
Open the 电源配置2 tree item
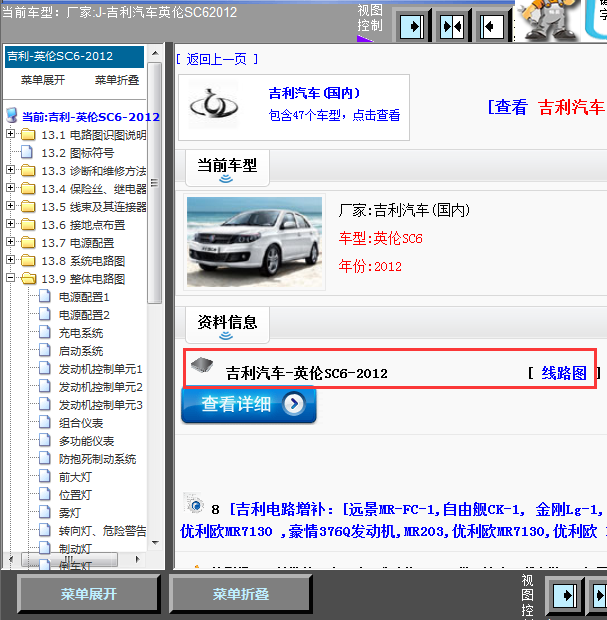tap(84, 315)
